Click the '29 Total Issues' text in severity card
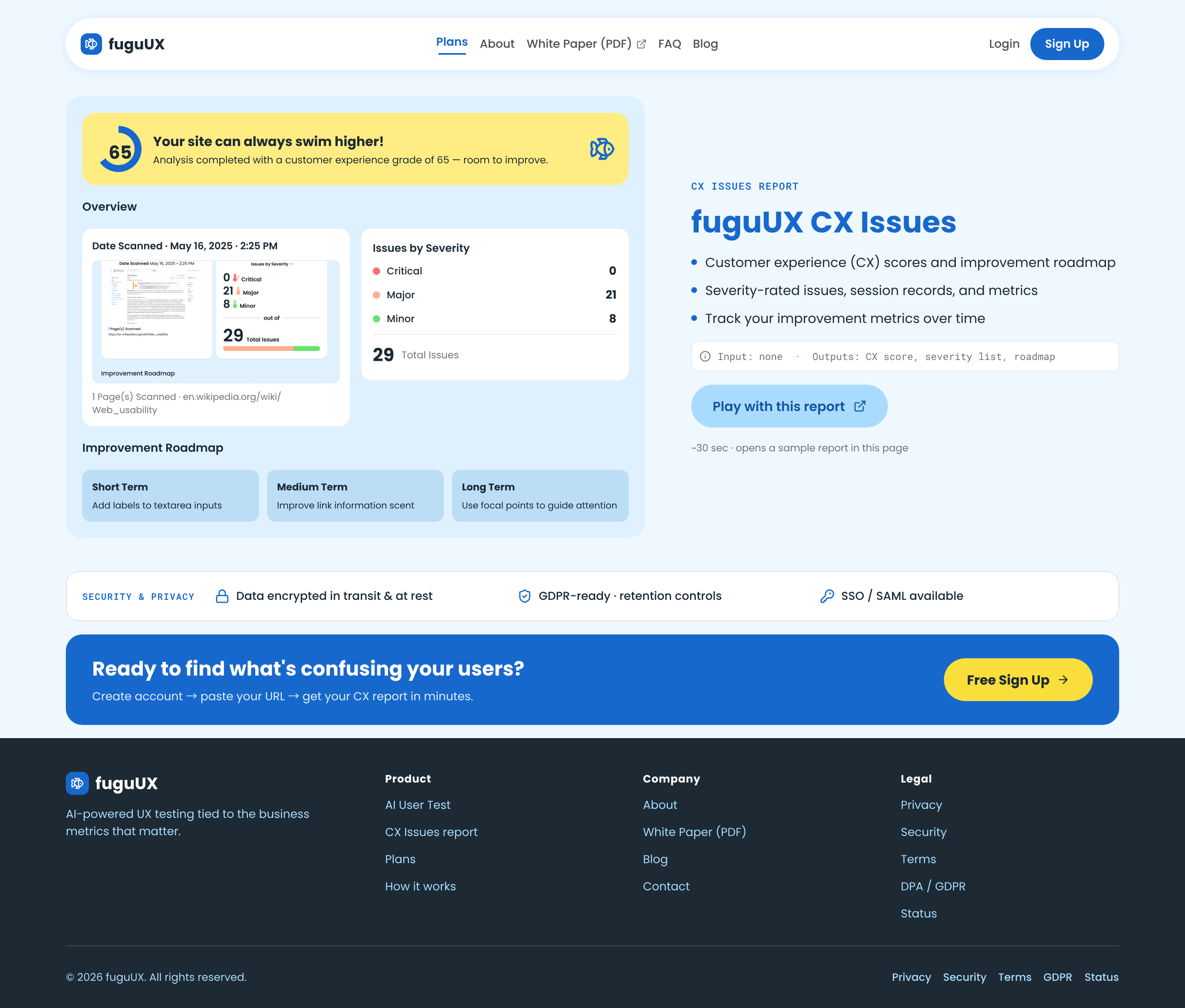 click(416, 355)
